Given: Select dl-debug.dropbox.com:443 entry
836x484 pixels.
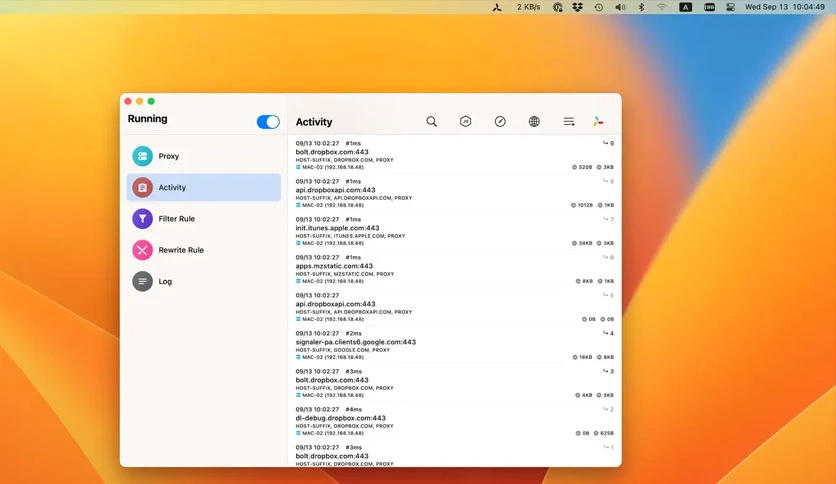Looking at the screenshot, I should [454, 421].
